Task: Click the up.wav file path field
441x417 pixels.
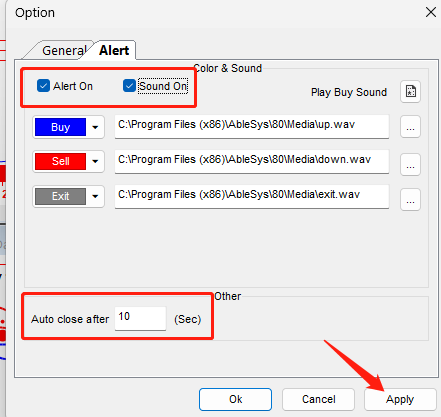Action: click(252, 126)
